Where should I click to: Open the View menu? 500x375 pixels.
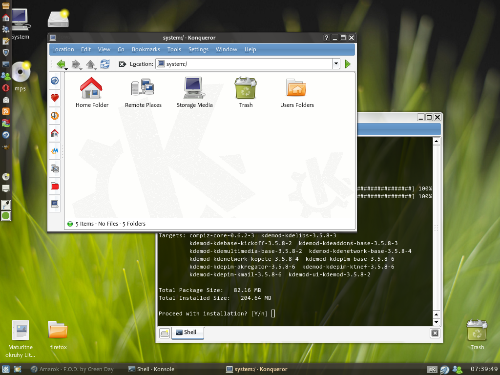[x=104, y=49]
